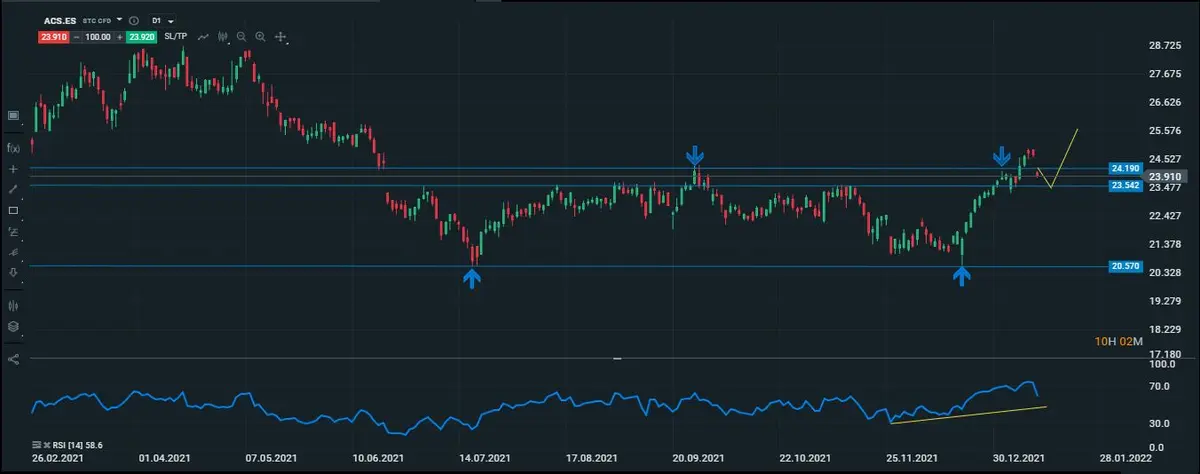
Task: Select the rectangle drawing tool
Action: [13, 211]
